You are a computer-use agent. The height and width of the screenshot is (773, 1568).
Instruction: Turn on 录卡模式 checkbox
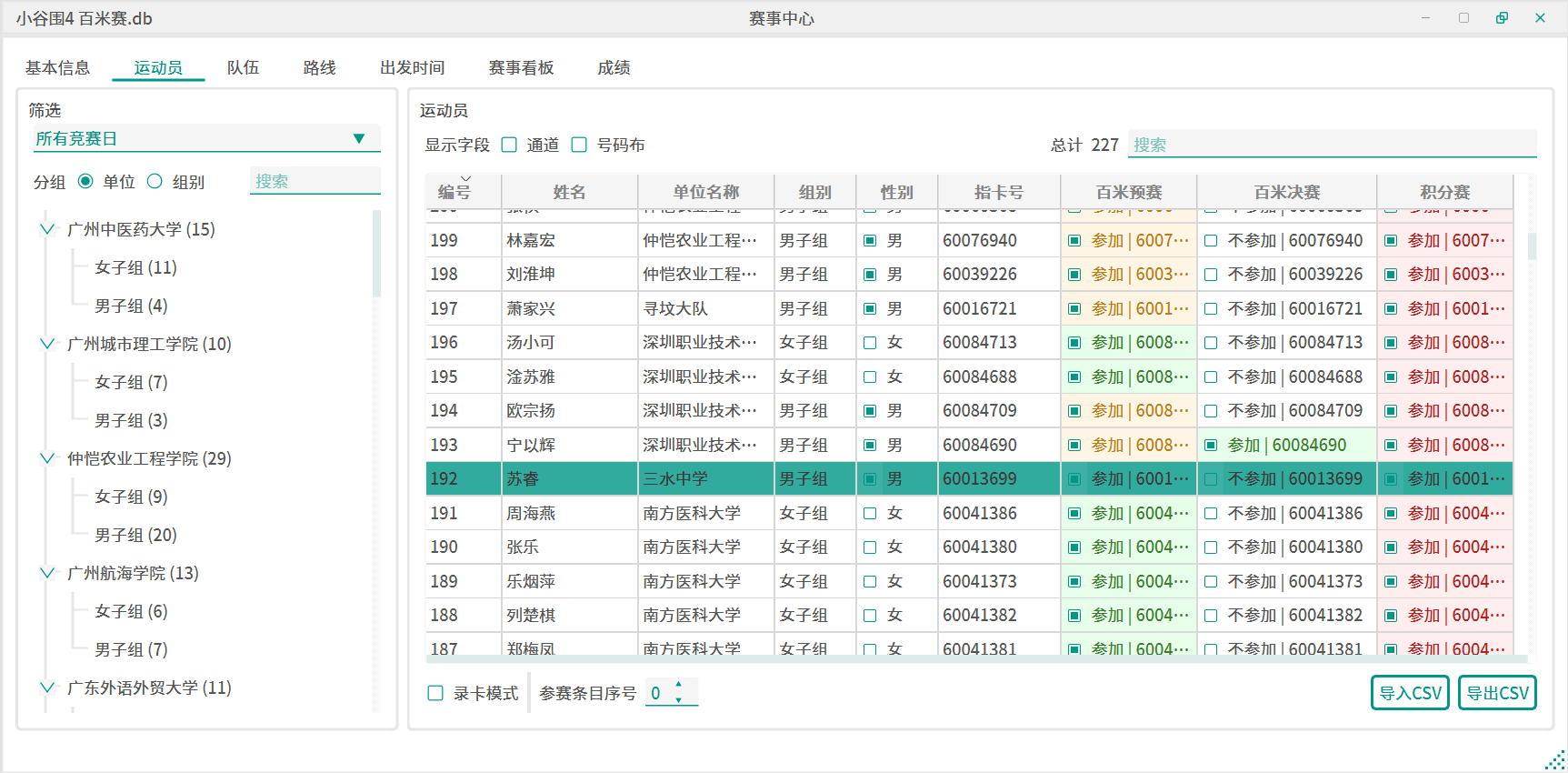coord(435,693)
